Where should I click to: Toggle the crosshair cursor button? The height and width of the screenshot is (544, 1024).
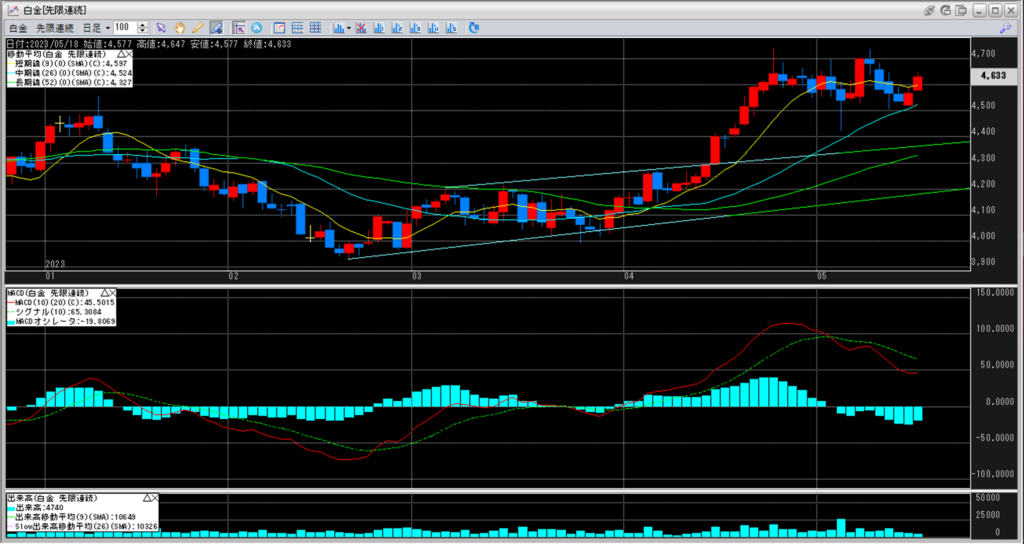pyautogui.click(x=239, y=27)
